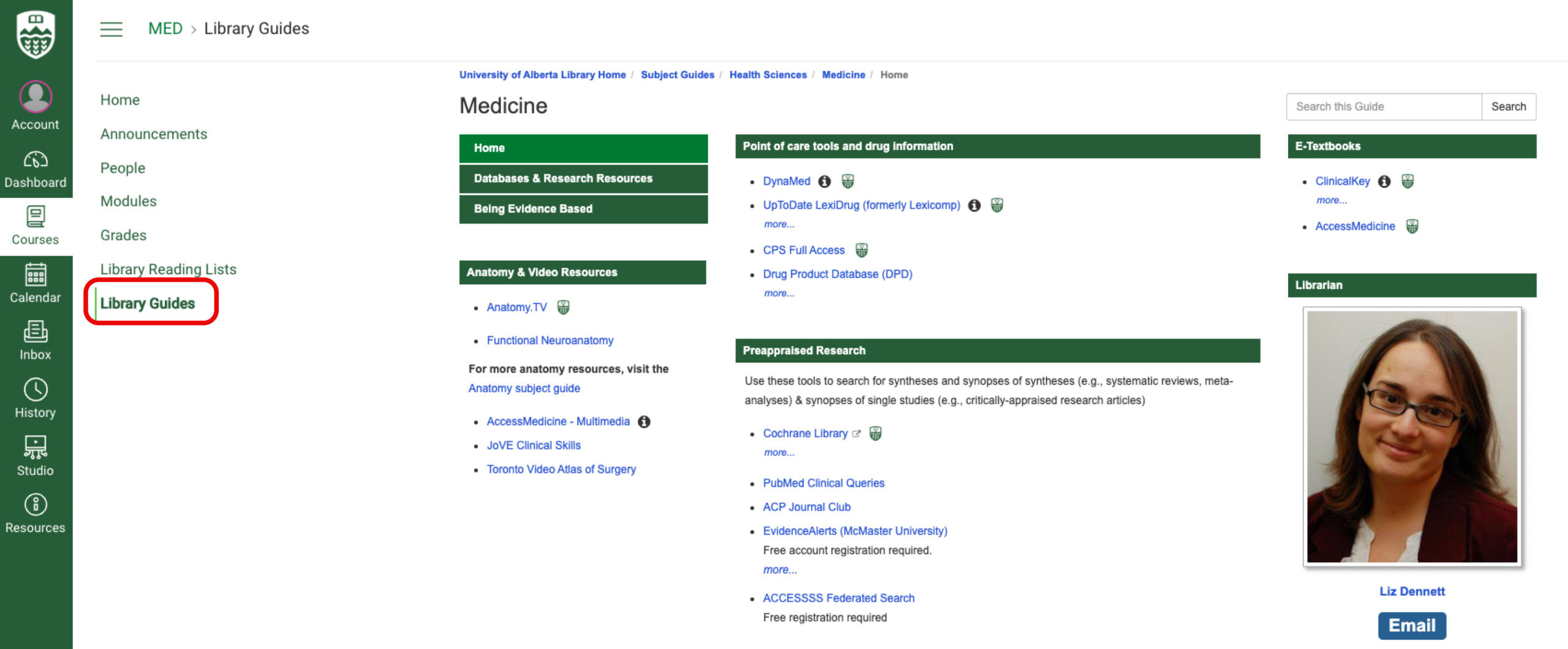Follow the Subject Guides breadcrumb

(x=677, y=75)
